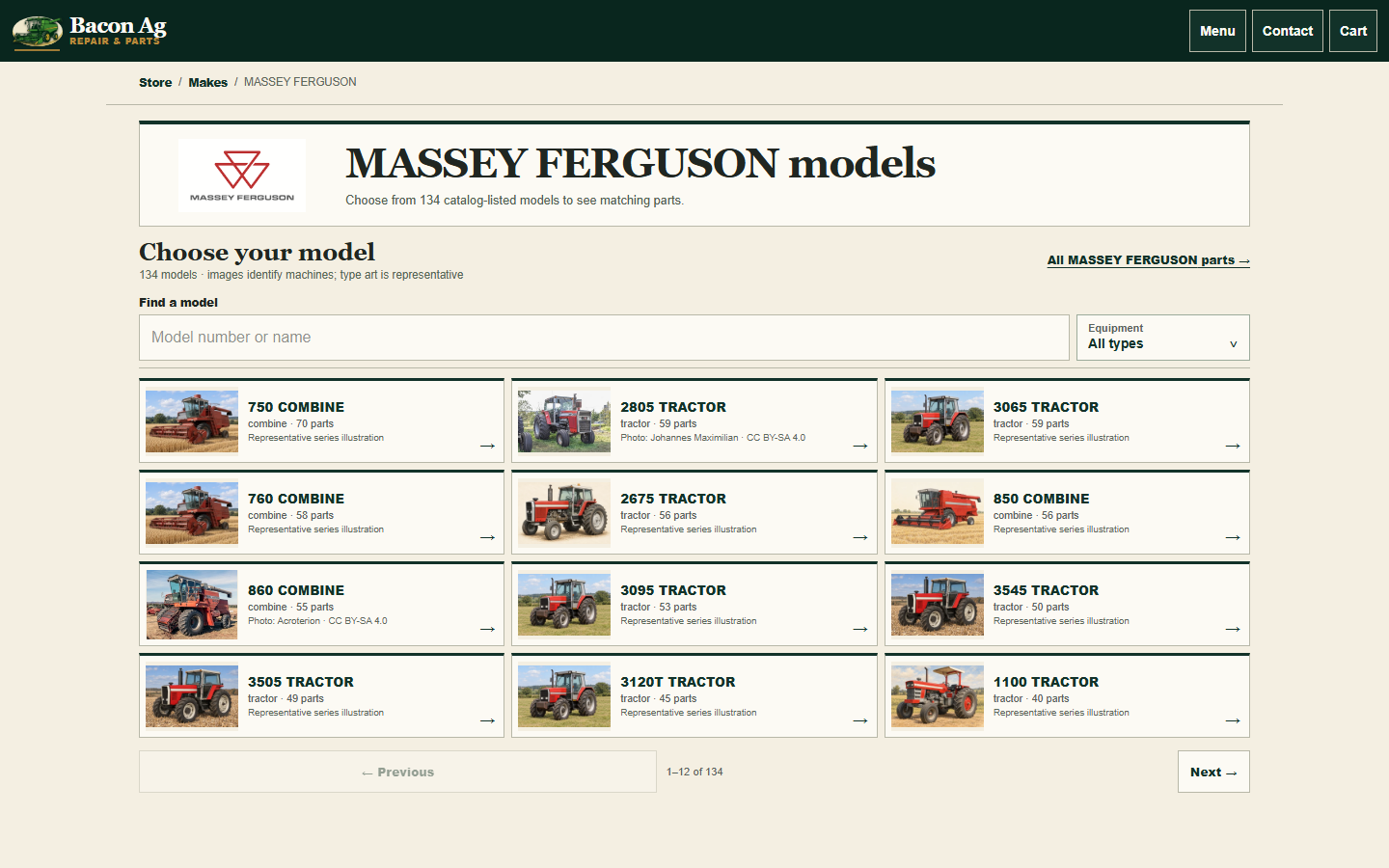Screen dimensions: 1389x868
Task: Click the arrow on the 3065 TRACTOR card
Action: pyautogui.click(x=1233, y=446)
